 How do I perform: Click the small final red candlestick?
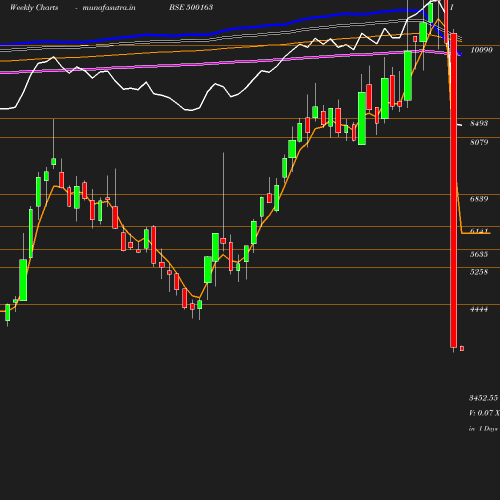click(462, 348)
